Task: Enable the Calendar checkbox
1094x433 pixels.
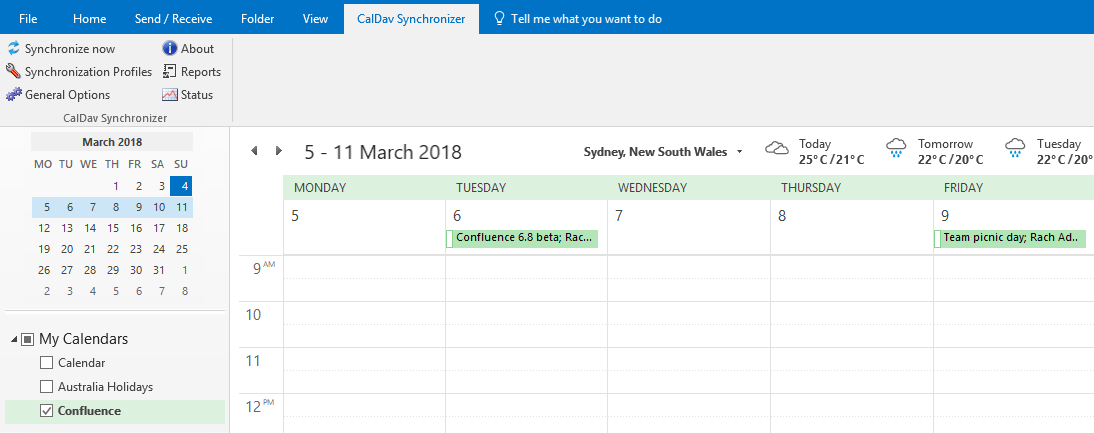Action: click(x=46, y=363)
